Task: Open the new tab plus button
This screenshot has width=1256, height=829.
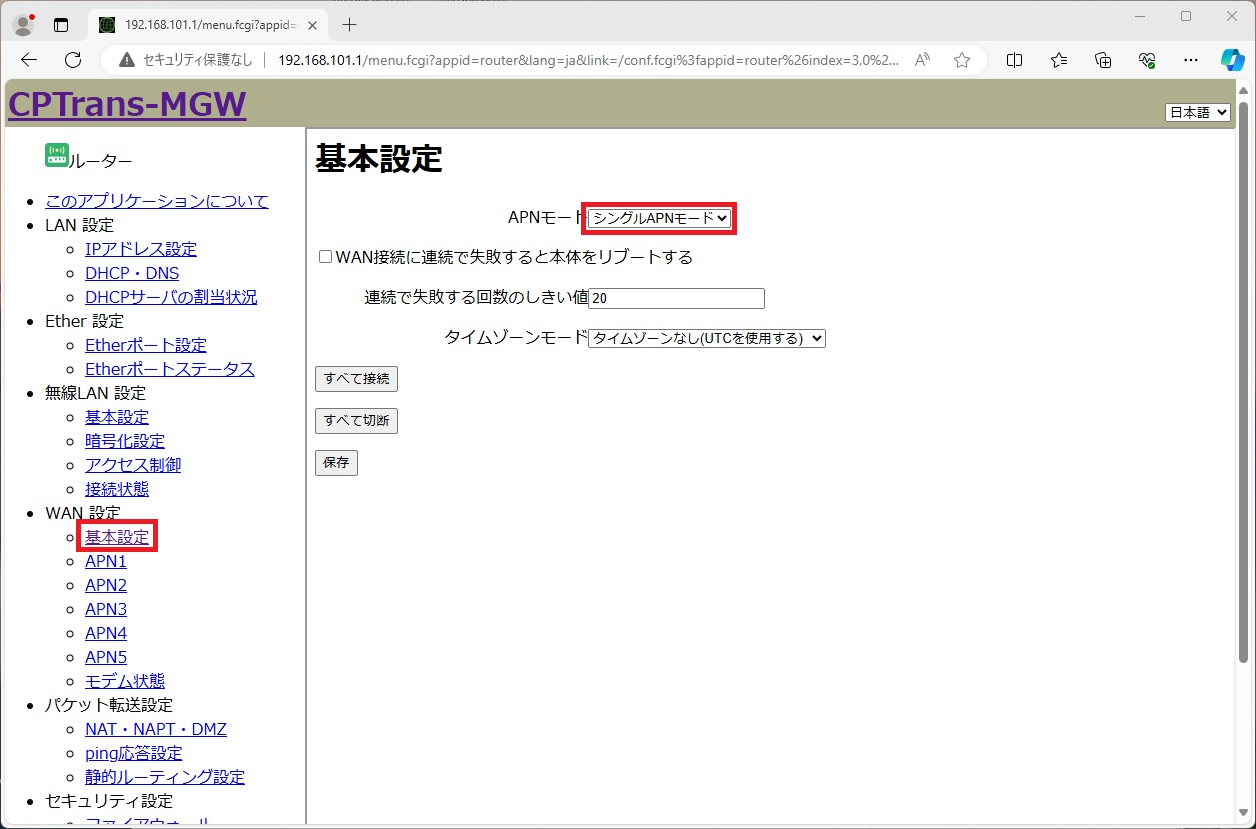Action: (x=349, y=24)
